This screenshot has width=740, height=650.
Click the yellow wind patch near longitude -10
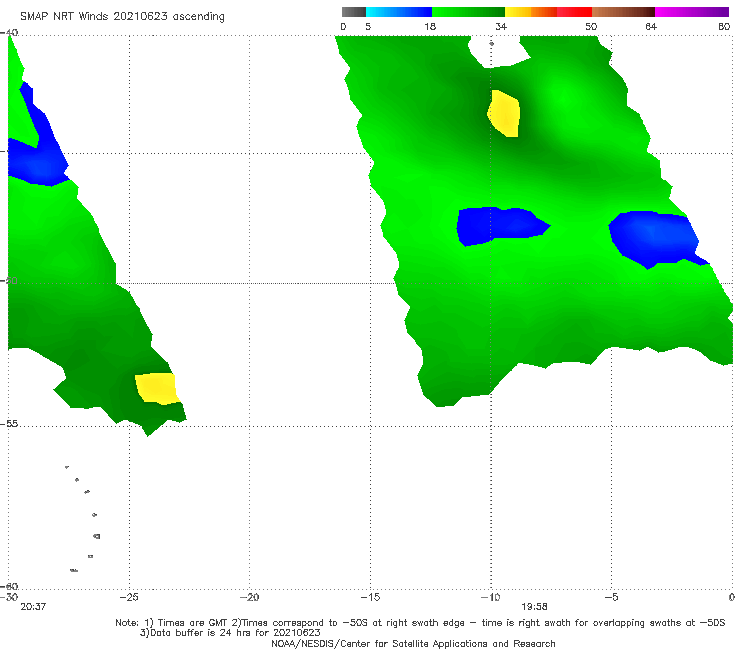504,113
